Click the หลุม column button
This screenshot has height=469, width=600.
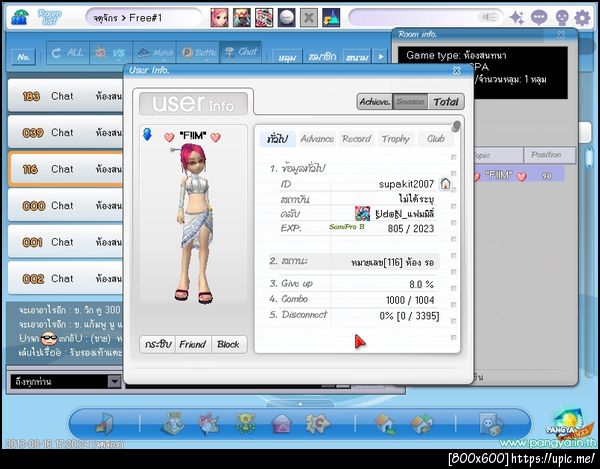pos(287,57)
